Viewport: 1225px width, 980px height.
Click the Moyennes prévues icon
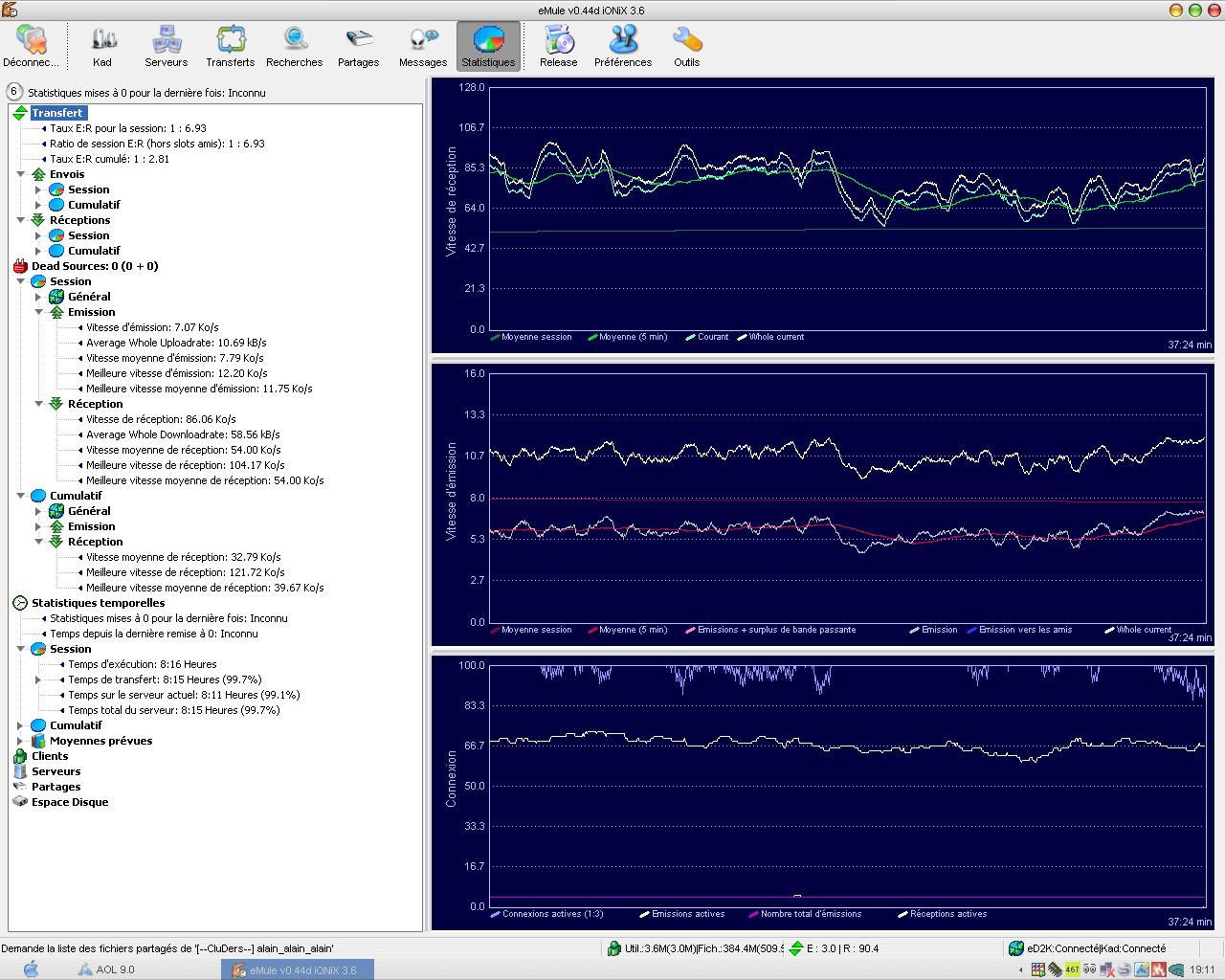38,741
